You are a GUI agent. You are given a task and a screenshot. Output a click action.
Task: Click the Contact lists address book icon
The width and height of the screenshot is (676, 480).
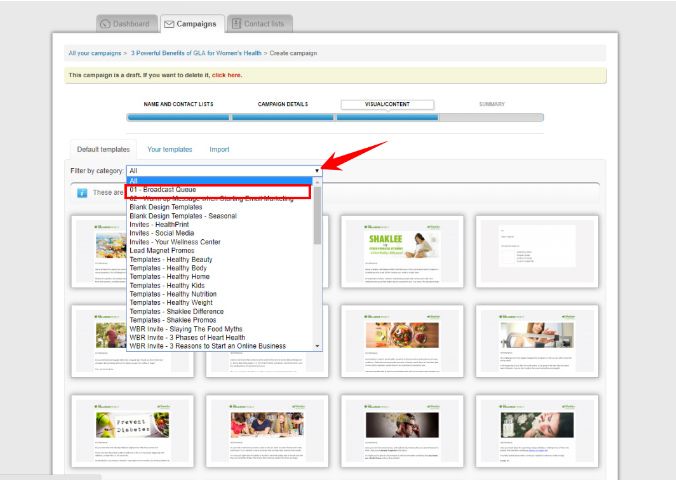(236, 24)
